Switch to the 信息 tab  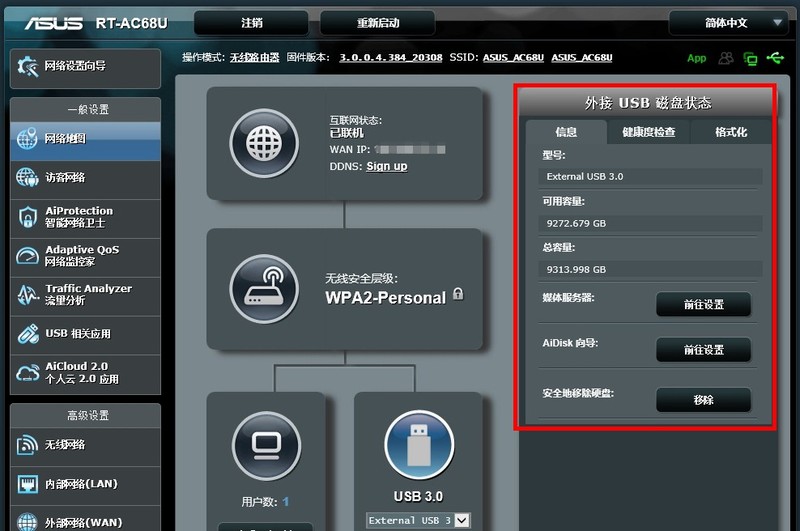click(566, 132)
